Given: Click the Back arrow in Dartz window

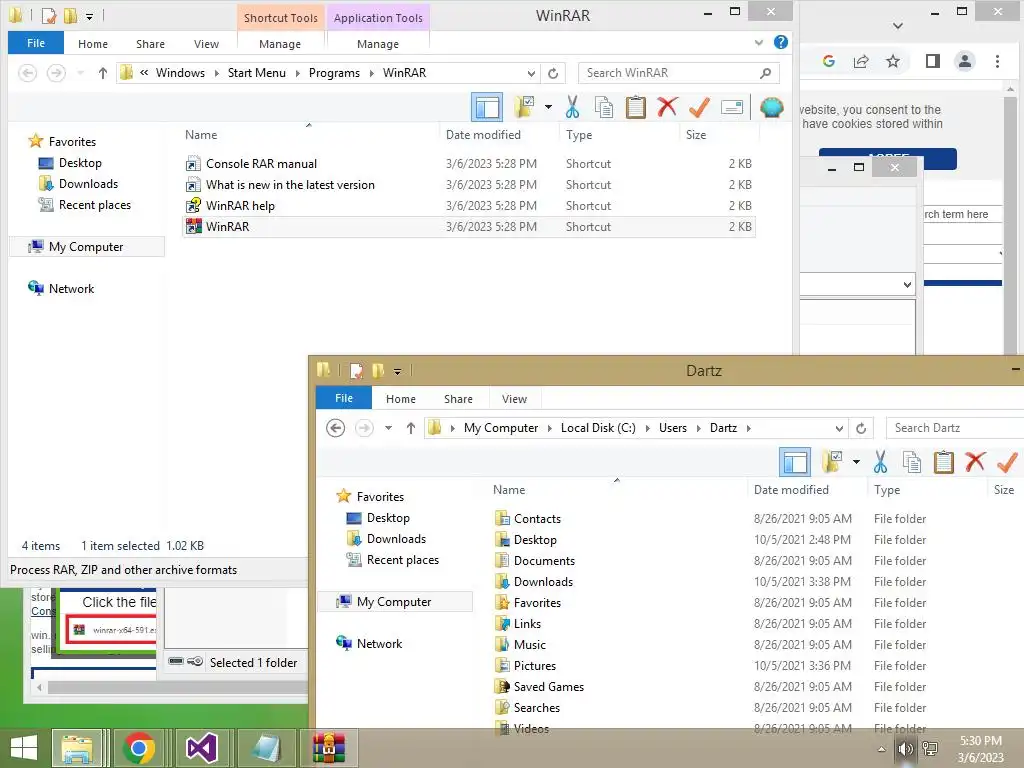Looking at the screenshot, I should (336, 428).
